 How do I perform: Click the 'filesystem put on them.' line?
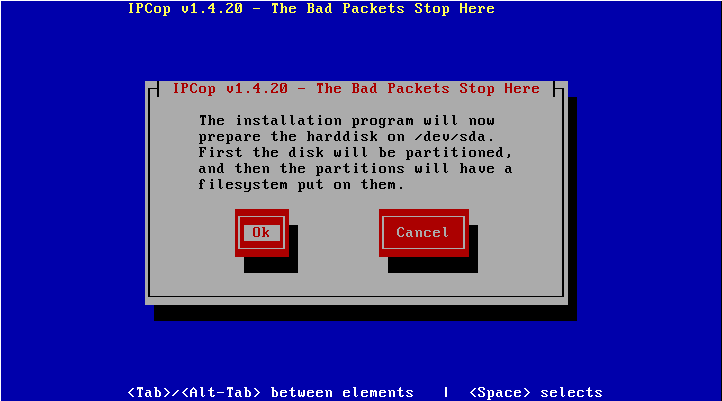coord(301,185)
